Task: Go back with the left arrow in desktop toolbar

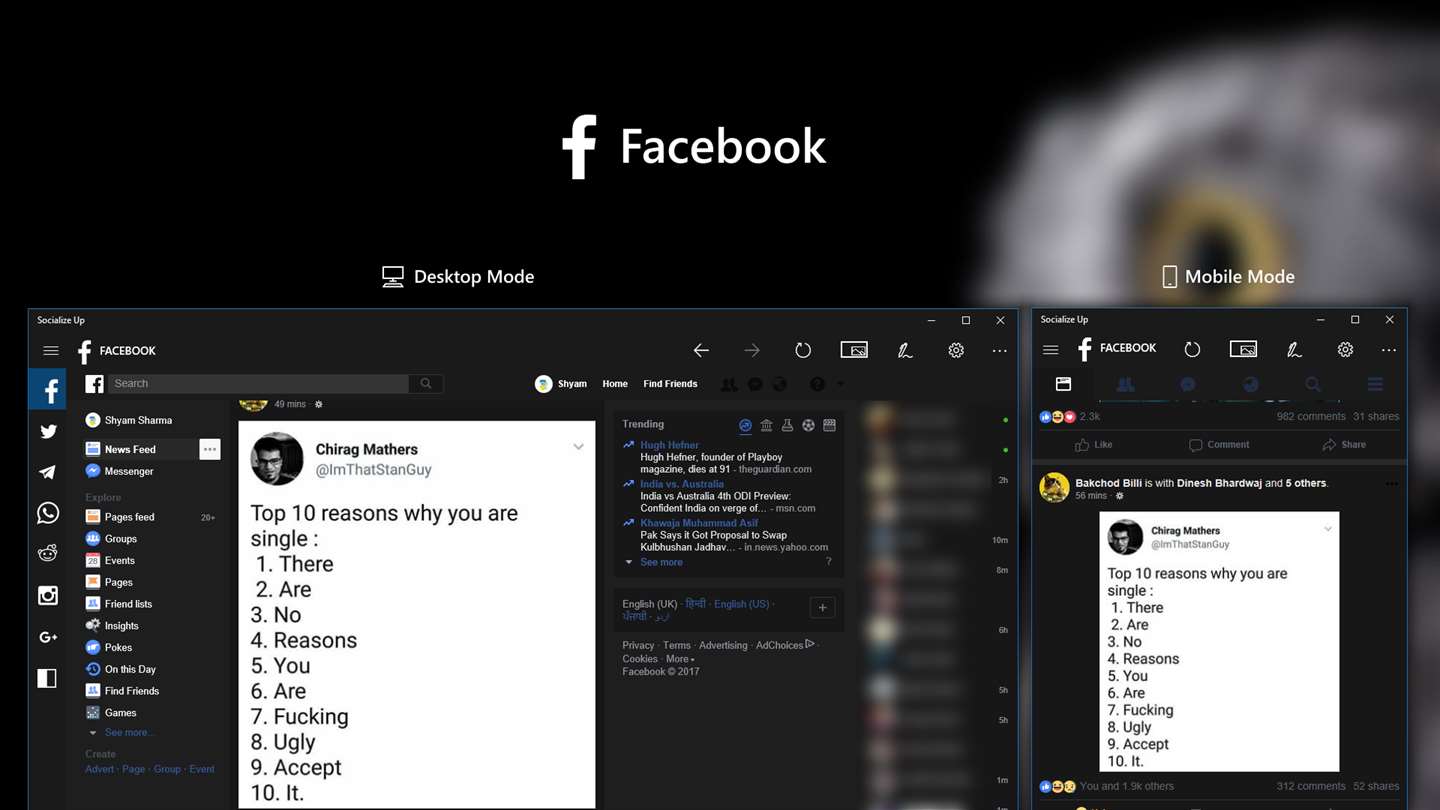Action: [701, 350]
